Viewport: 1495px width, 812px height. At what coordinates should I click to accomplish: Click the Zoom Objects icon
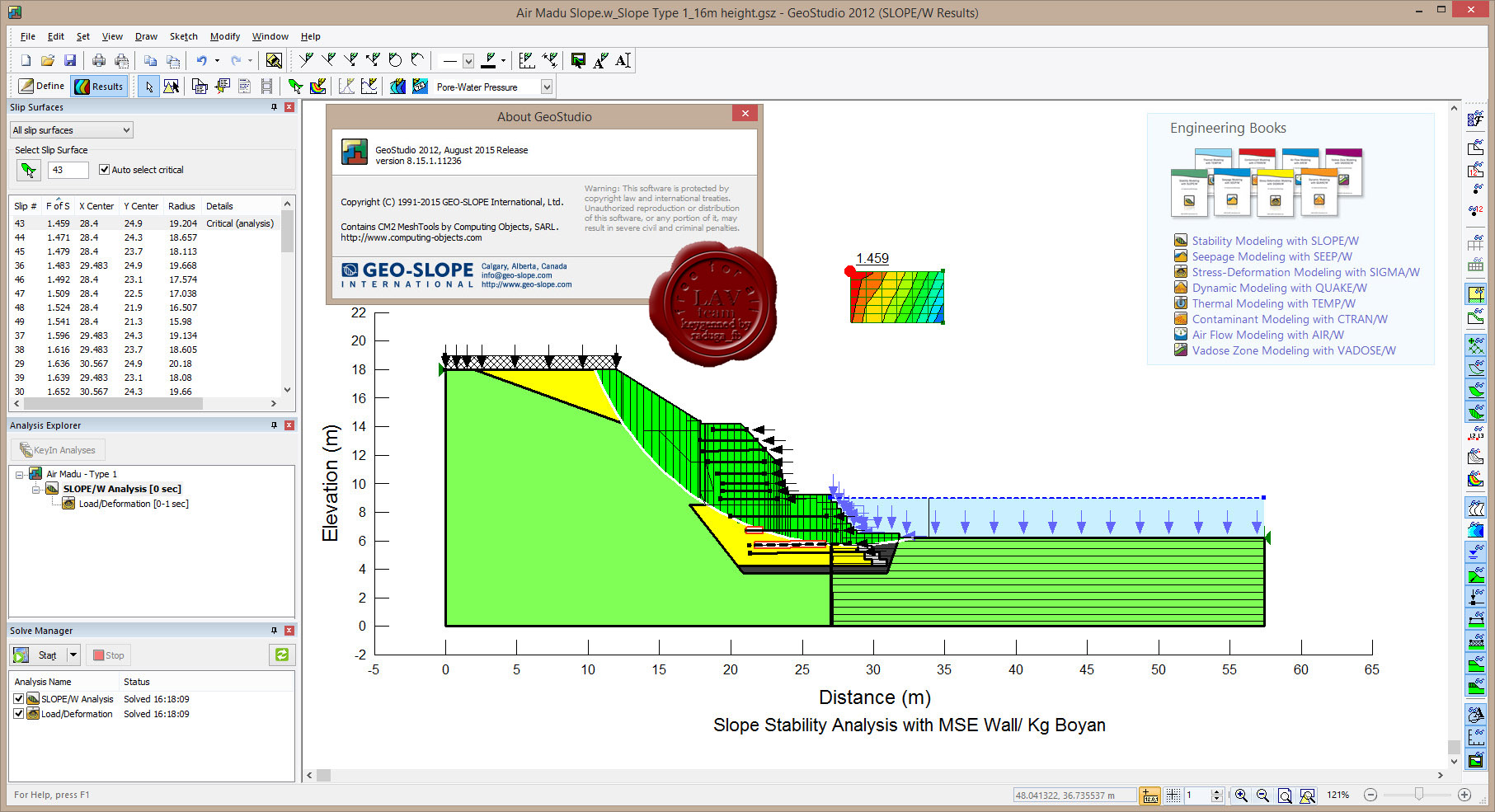(1307, 795)
